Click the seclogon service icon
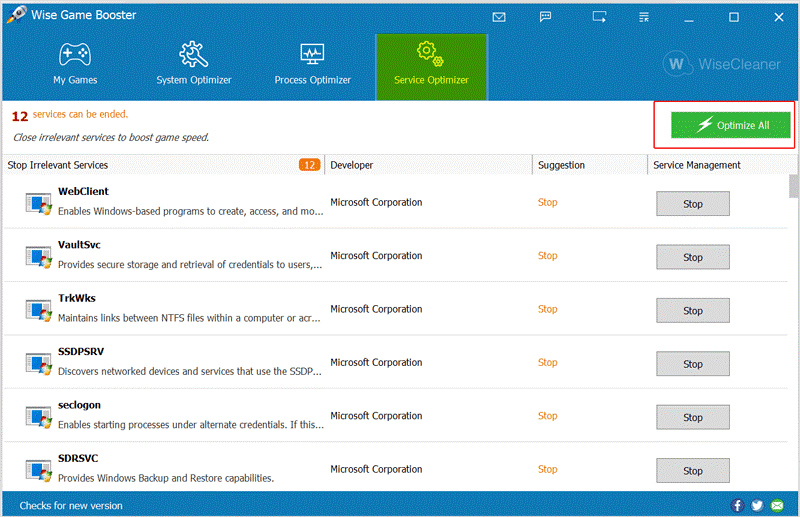This screenshot has height=517, width=800. (38, 417)
